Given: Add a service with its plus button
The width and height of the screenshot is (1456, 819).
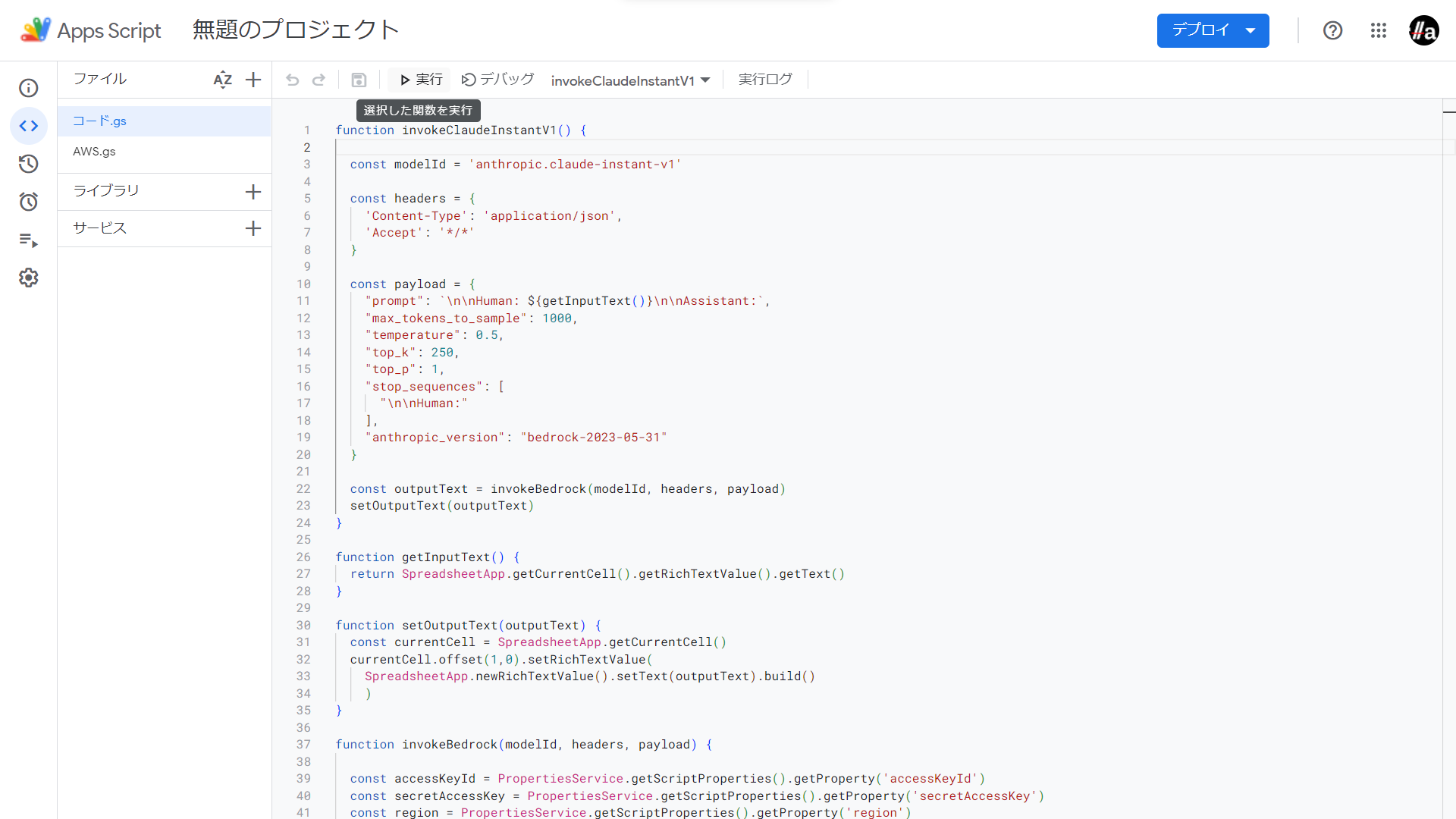Looking at the screenshot, I should click(253, 228).
